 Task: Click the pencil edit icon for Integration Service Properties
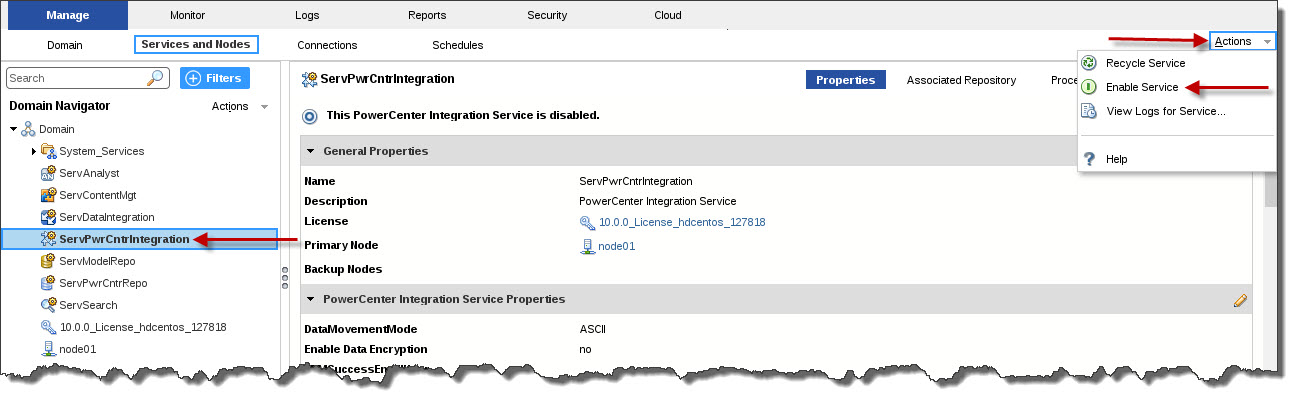[x=1240, y=299]
